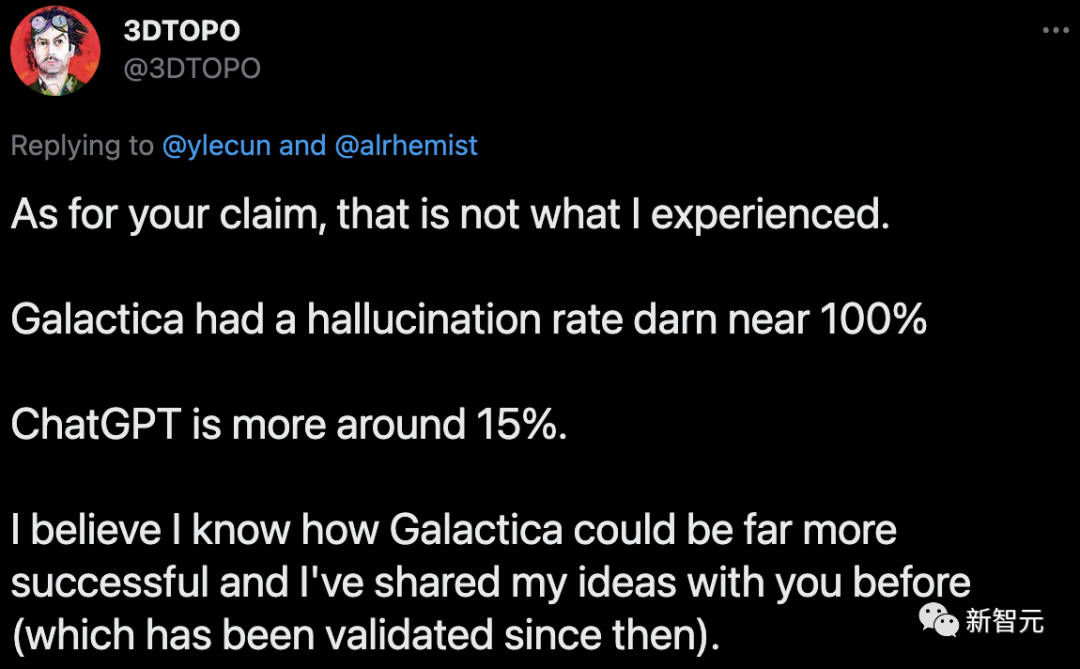Image resolution: width=1080 pixels, height=669 pixels.
Task: Click the word "ChatGPT" in the tweet
Action: 95,425
